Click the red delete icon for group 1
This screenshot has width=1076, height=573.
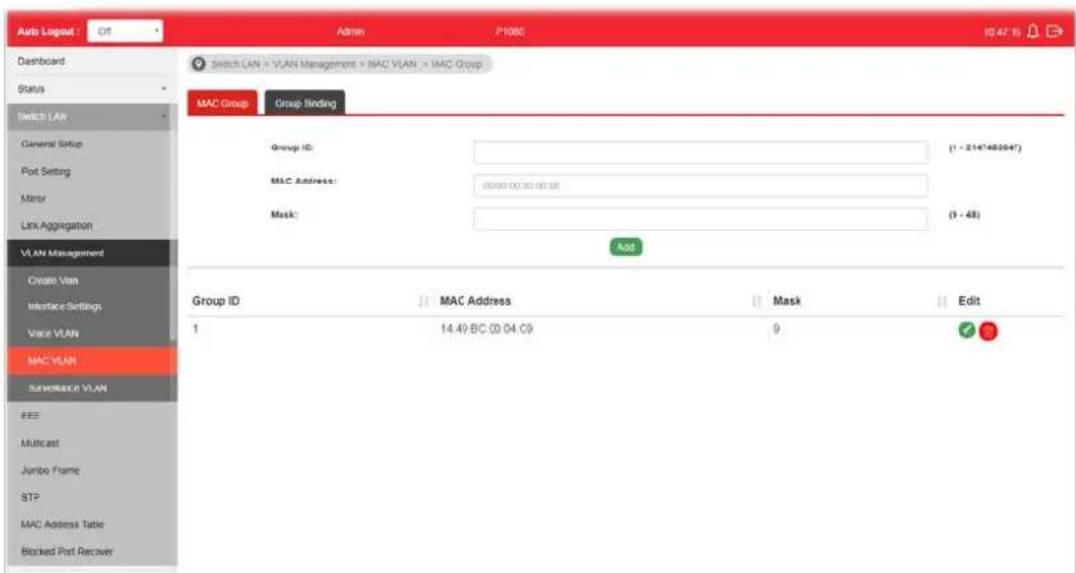[988, 331]
